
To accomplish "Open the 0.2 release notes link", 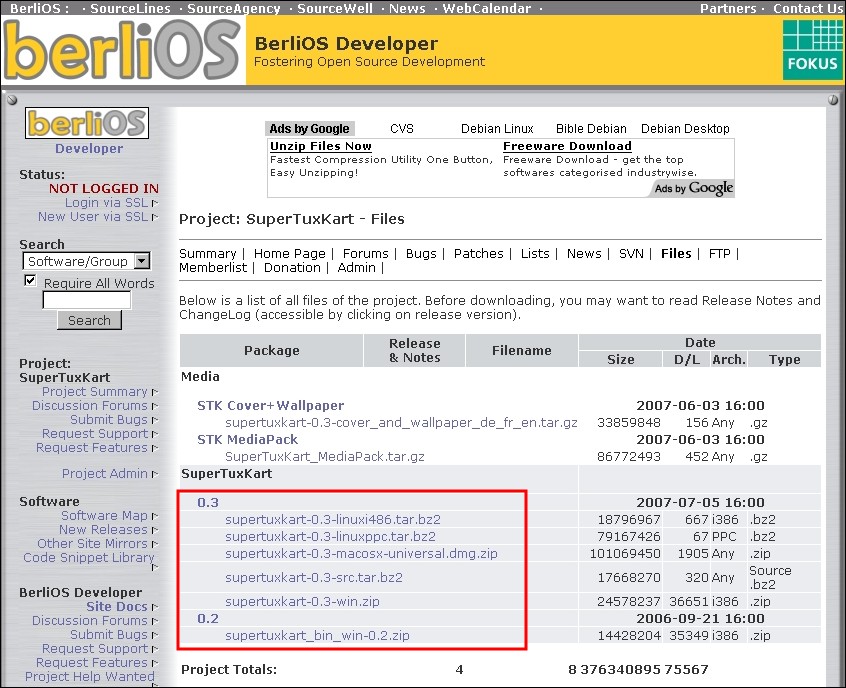I will (208, 619).
